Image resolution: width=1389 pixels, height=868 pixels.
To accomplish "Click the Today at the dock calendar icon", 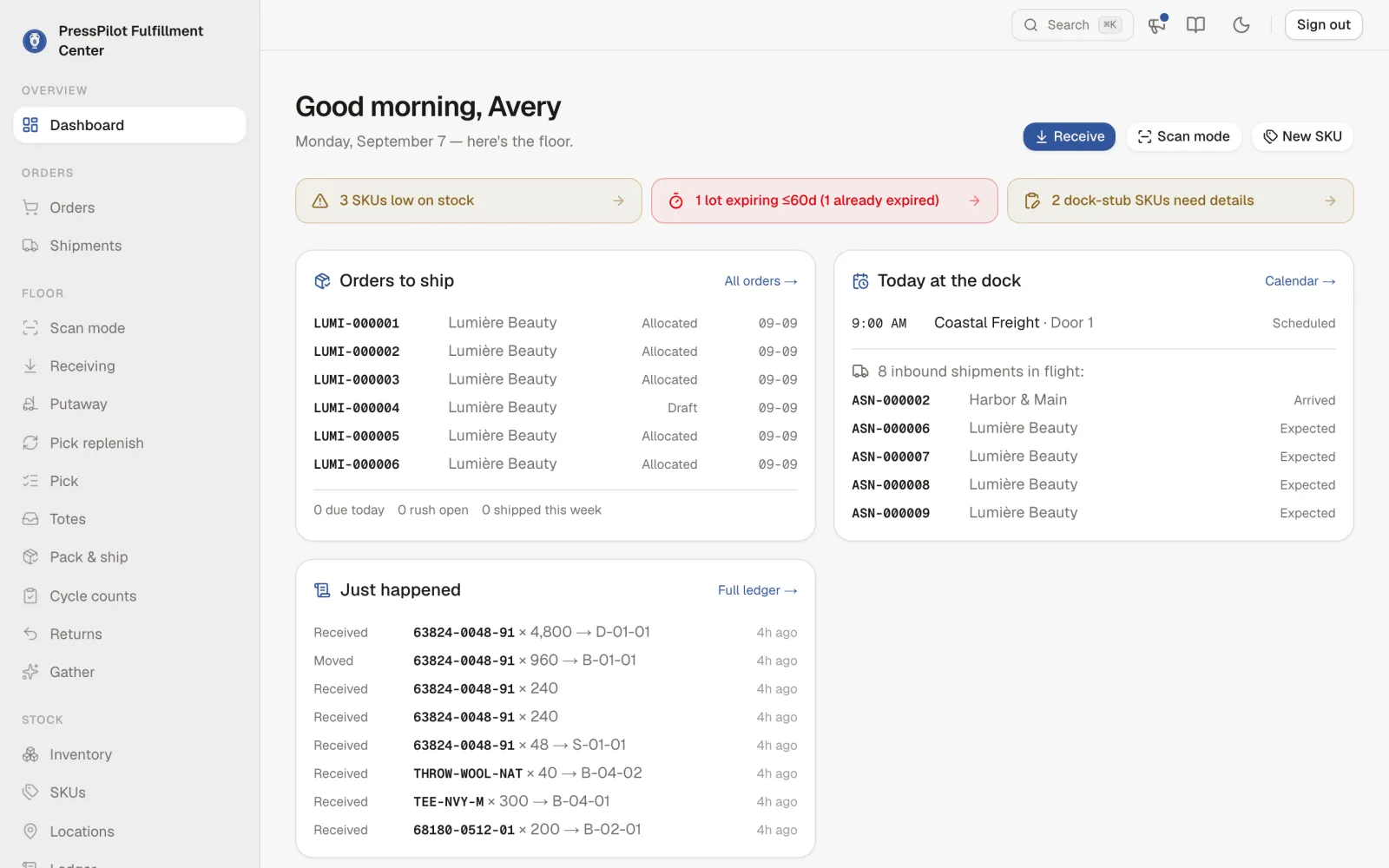I will (x=860, y=281).
